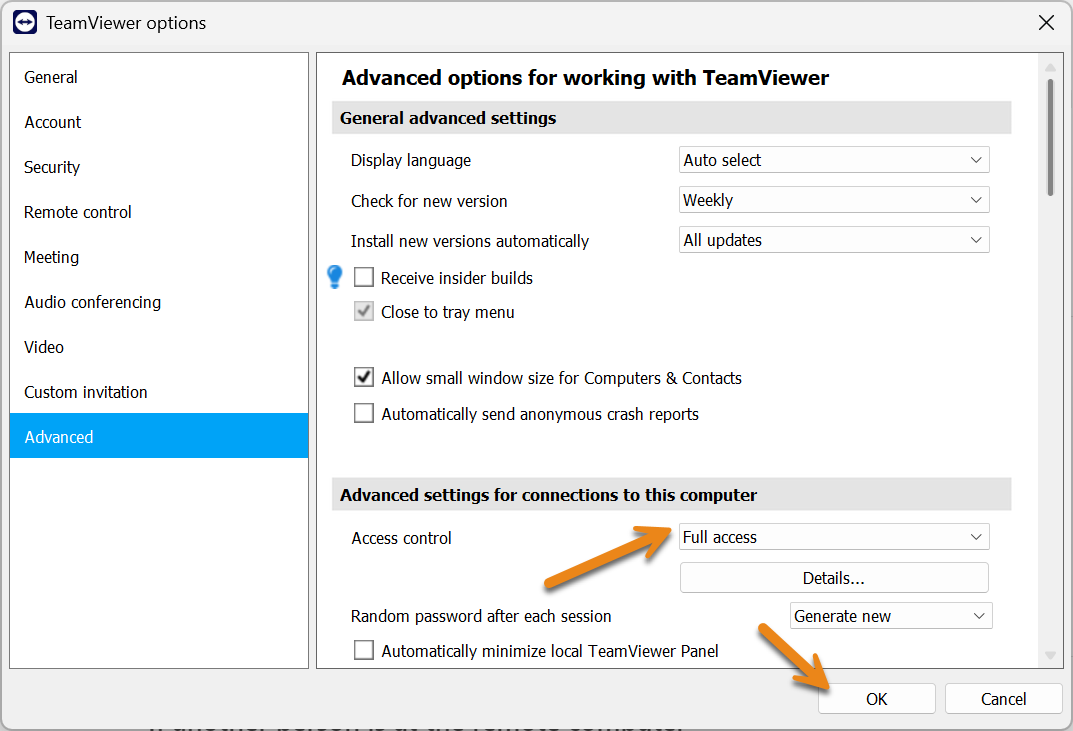Image resolution: width=1073 pixels, height=731 pixels.
Task: Click the scrollbar down arrow
Action: pyautogui.click(x=1050, y=656)
